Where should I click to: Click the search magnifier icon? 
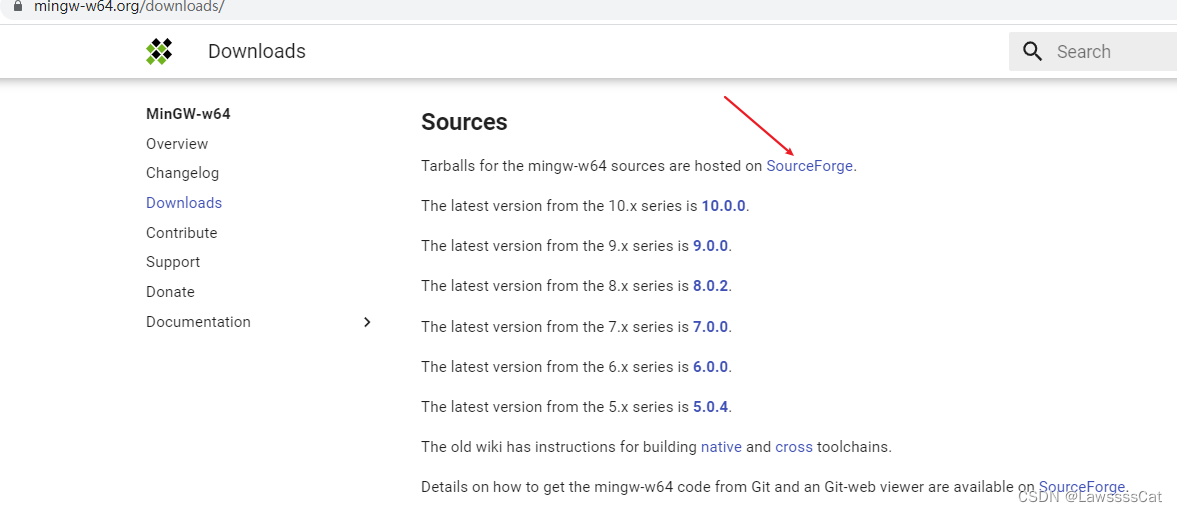[1033, 52]
